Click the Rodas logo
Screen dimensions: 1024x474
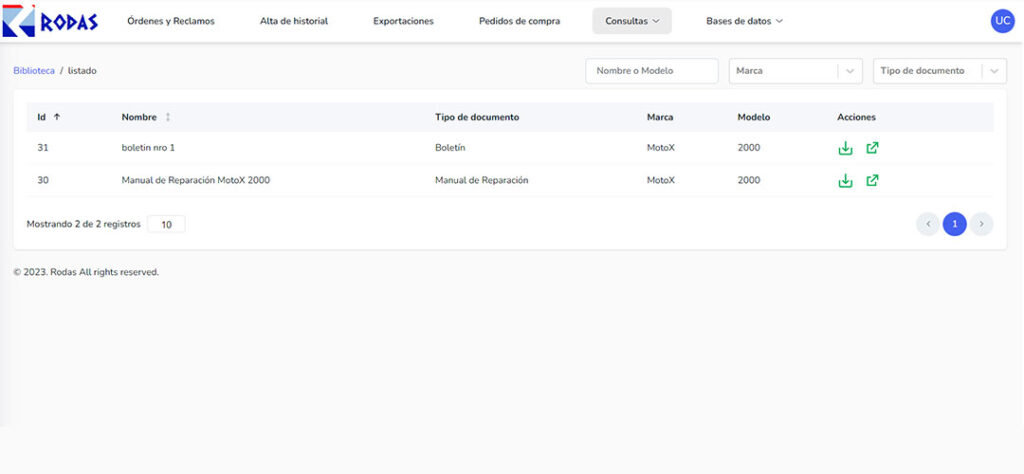[50, 21]
